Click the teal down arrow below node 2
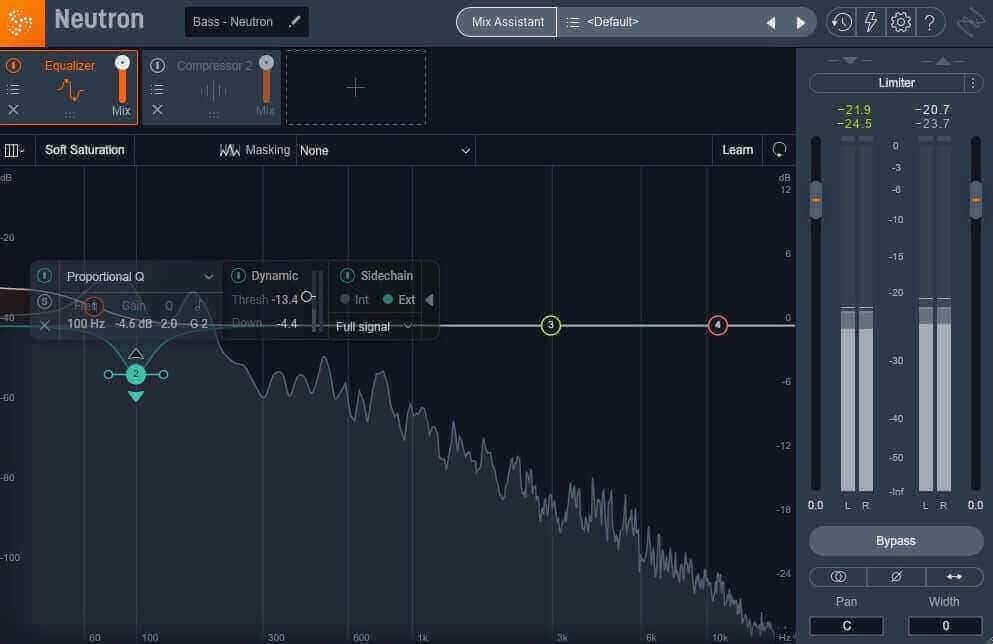The height and width of the screenshot is (644, 993). click(x=136, y=396)
